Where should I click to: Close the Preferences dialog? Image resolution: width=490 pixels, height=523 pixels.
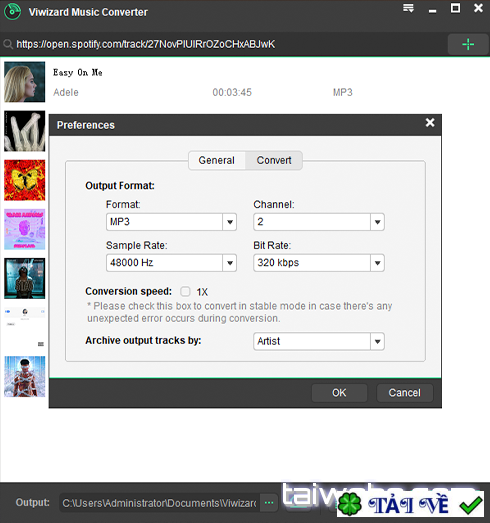430,123
